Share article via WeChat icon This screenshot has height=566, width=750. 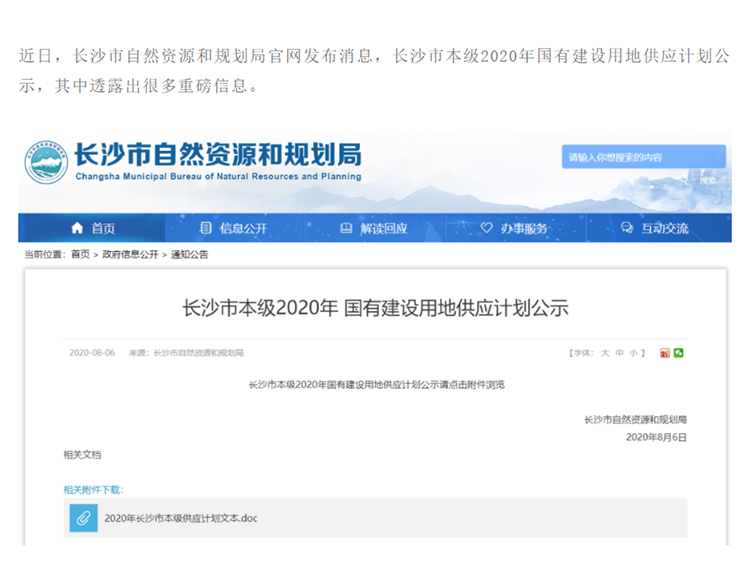(x=679, y=353)
